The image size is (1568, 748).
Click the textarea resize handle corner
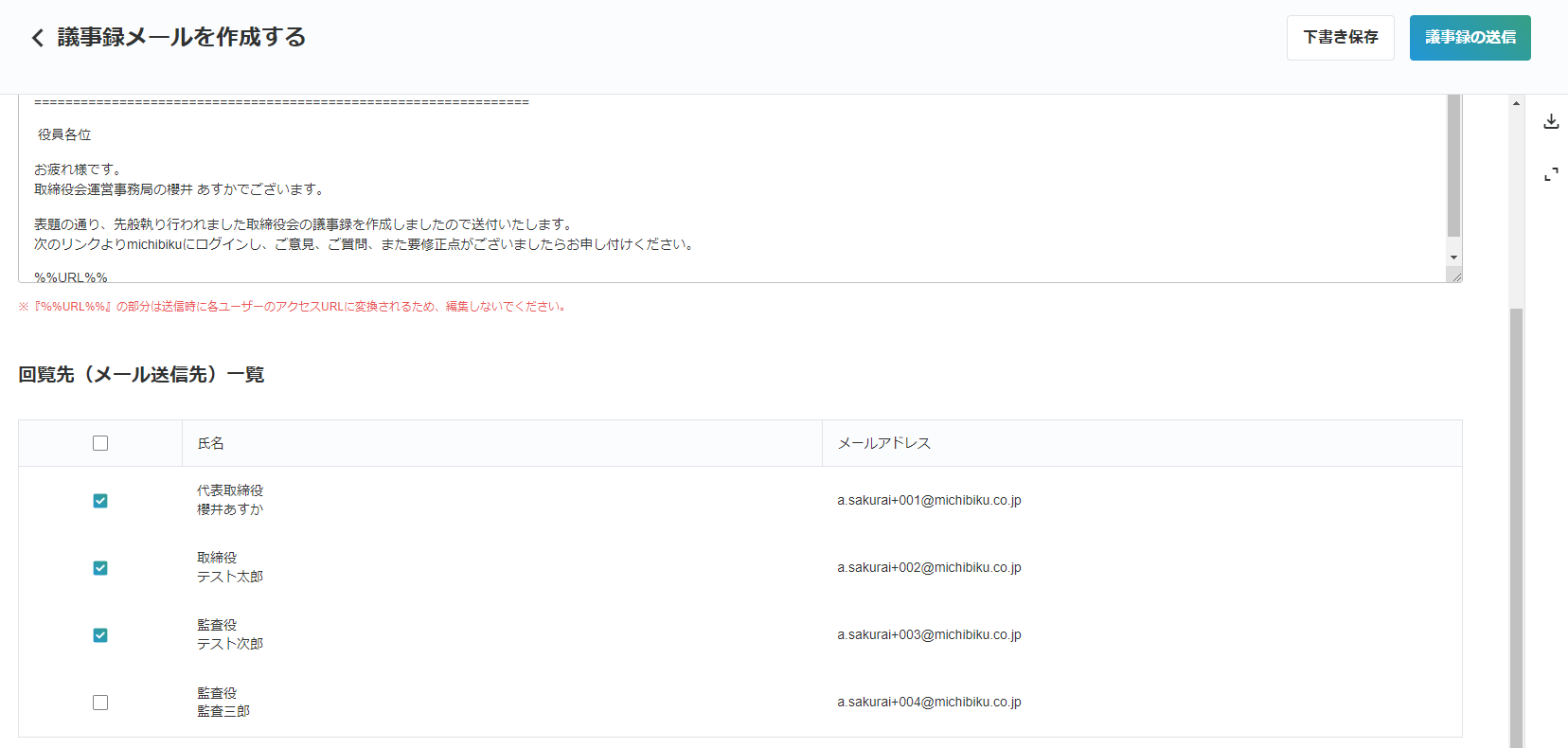(x=1455, y=276)
